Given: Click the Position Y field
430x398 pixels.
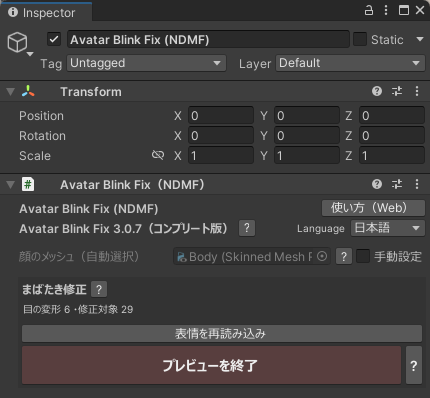Looking at the screenshot, I should tap(307, 116).
